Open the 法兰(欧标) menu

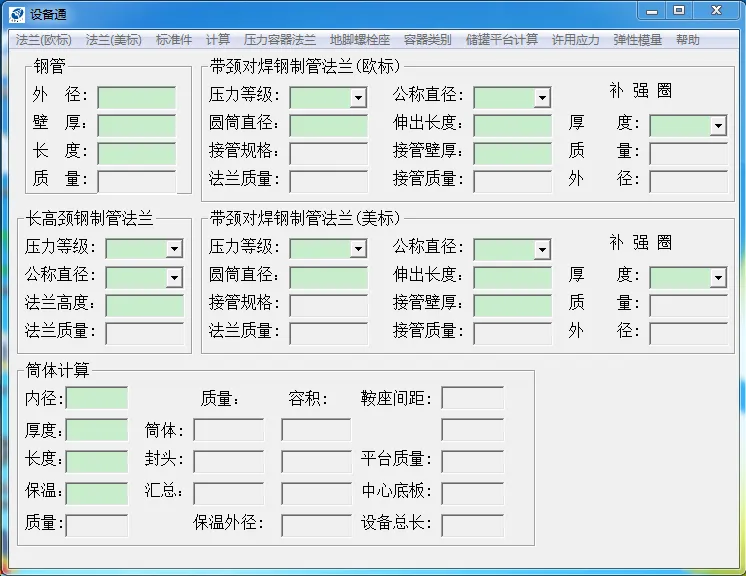[x=43, y=40]
